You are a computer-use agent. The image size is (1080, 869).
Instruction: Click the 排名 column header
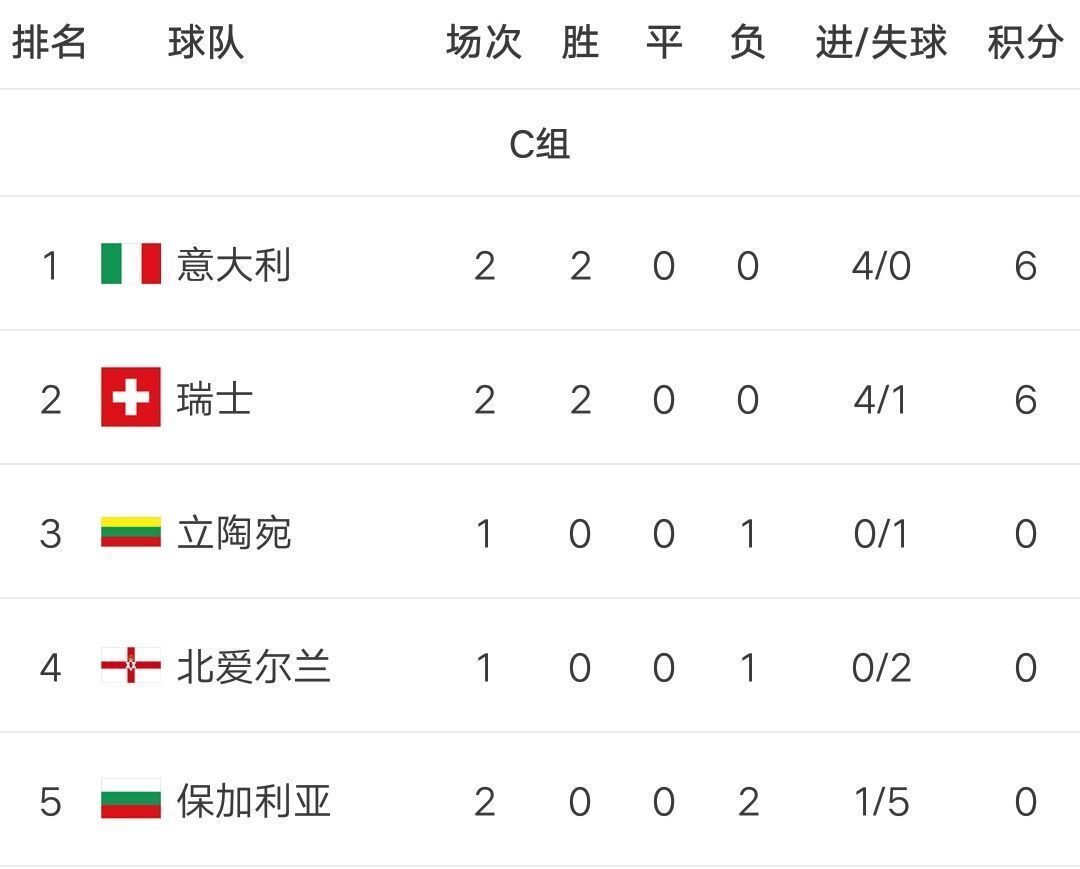pos(50,42)
